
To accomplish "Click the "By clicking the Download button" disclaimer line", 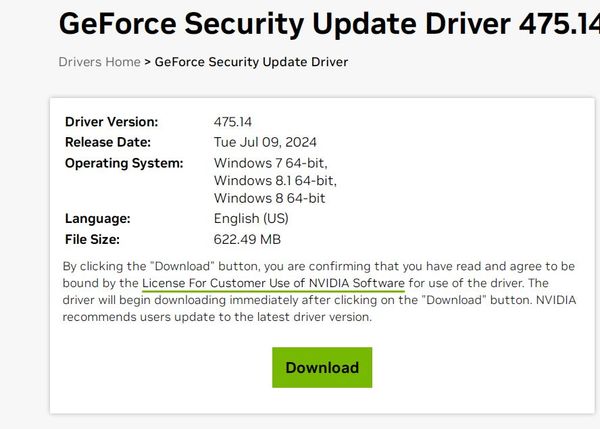I will pos(319,266).
